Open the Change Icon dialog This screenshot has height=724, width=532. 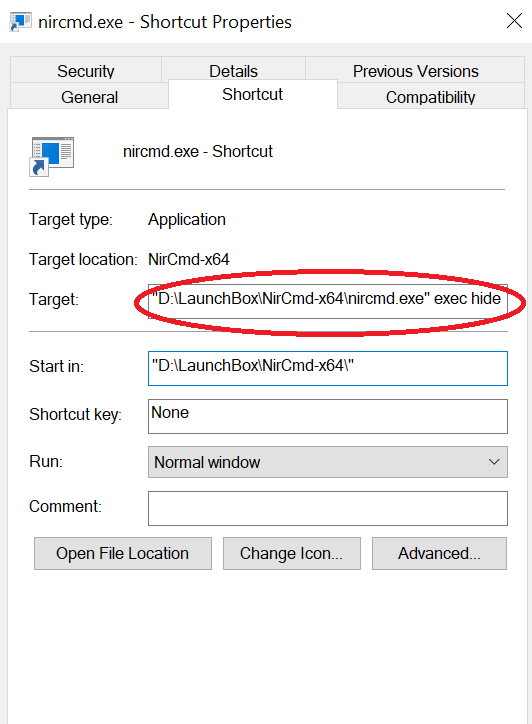pos(292,553)
